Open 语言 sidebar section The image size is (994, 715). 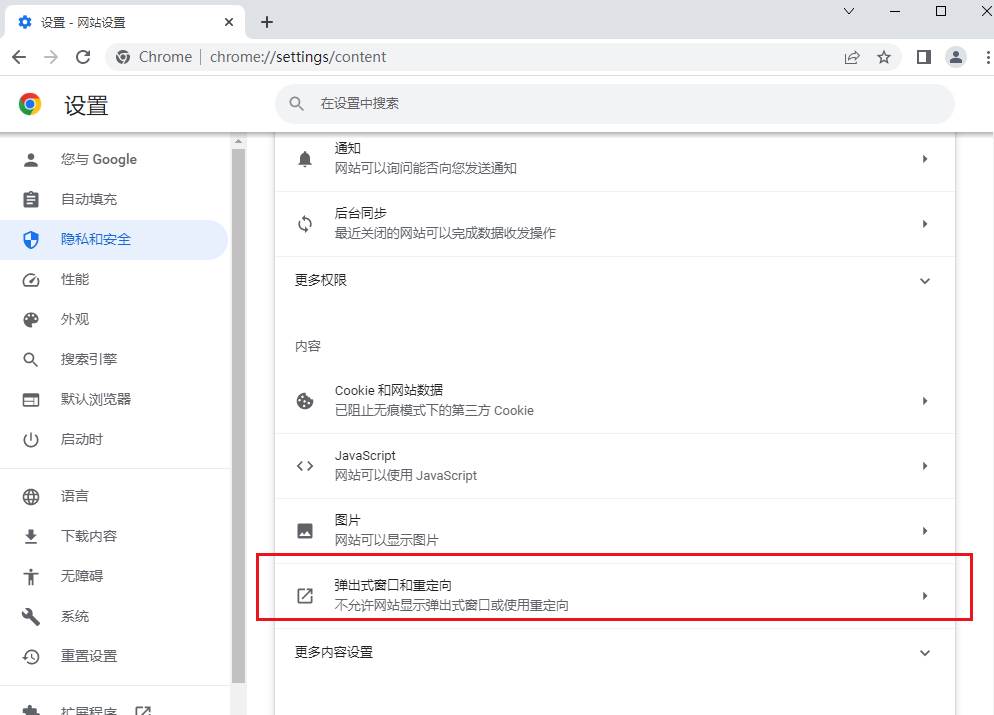tap(114, 496)
